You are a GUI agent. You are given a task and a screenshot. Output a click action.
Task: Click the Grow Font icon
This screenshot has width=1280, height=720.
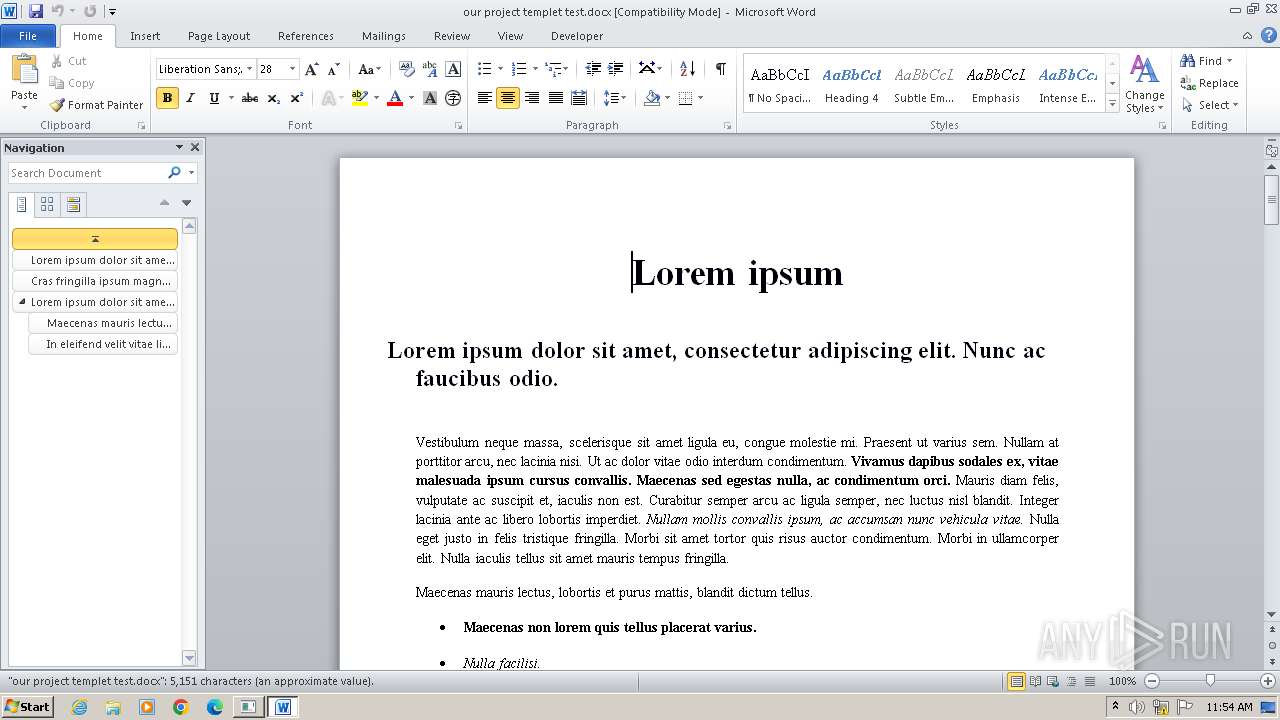(x=312, y=69)
